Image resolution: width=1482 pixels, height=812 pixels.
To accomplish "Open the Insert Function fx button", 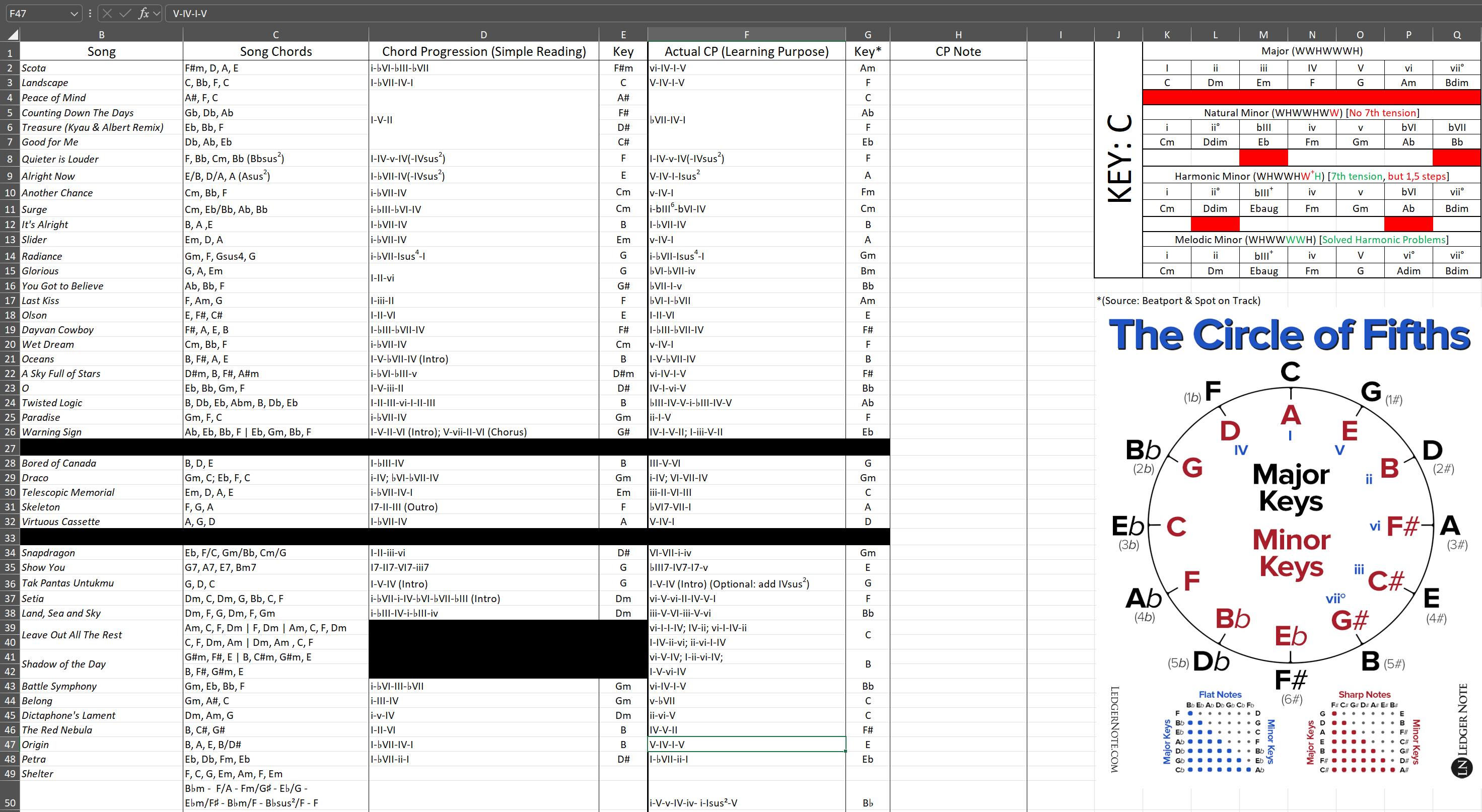I will 144,13.
